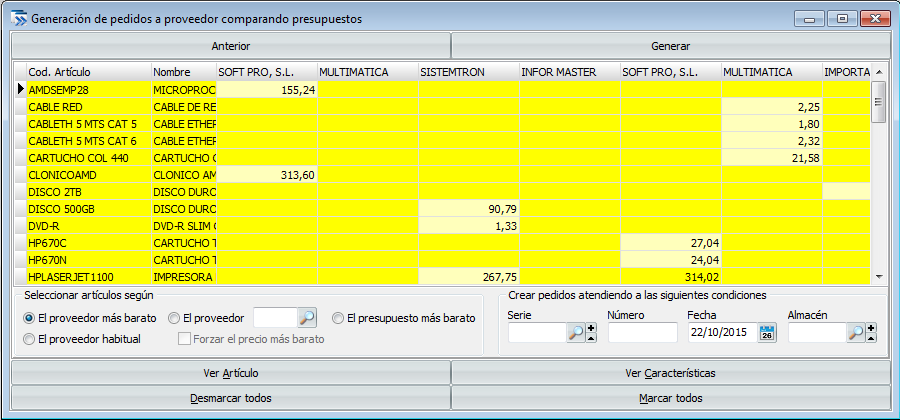Click the proveedor search magnifier icon
This screenshot has width=900, height=420.
pyautogui.click(x=308, y=318)
